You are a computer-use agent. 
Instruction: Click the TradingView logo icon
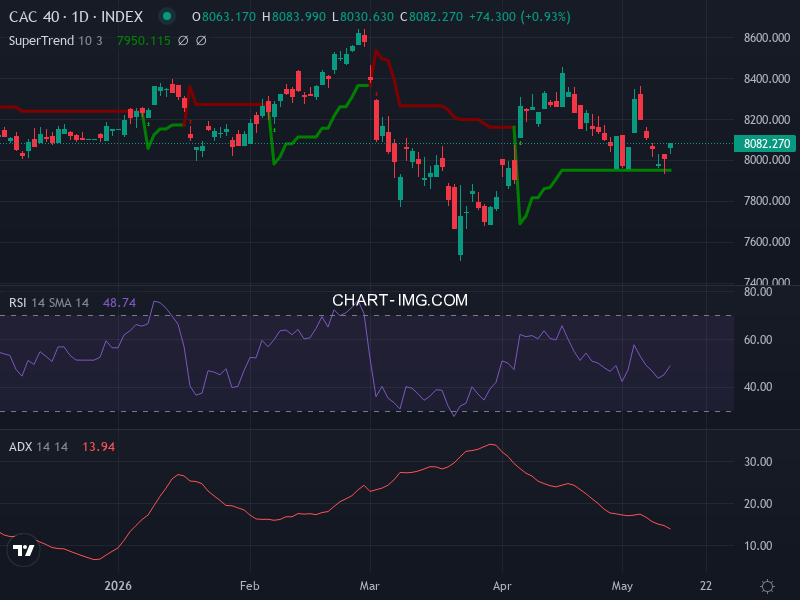(x=23, y=550)
